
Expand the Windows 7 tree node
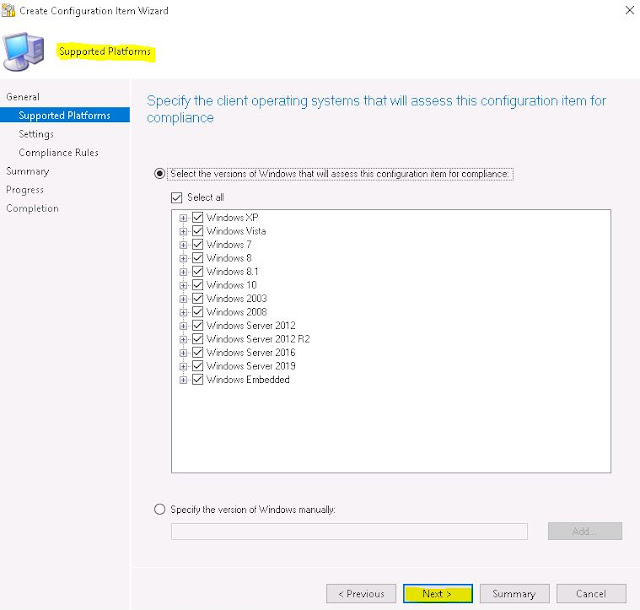[183, 245]
